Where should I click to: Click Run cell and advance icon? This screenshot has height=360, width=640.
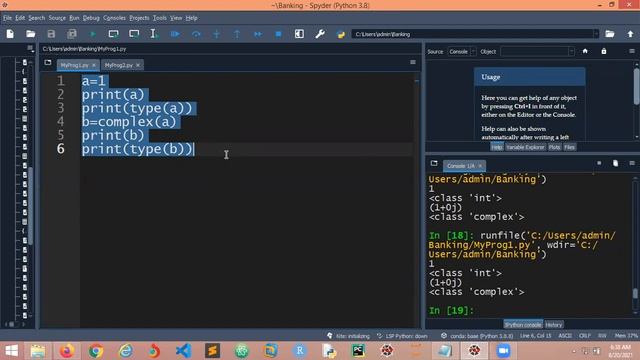[134, 34]
